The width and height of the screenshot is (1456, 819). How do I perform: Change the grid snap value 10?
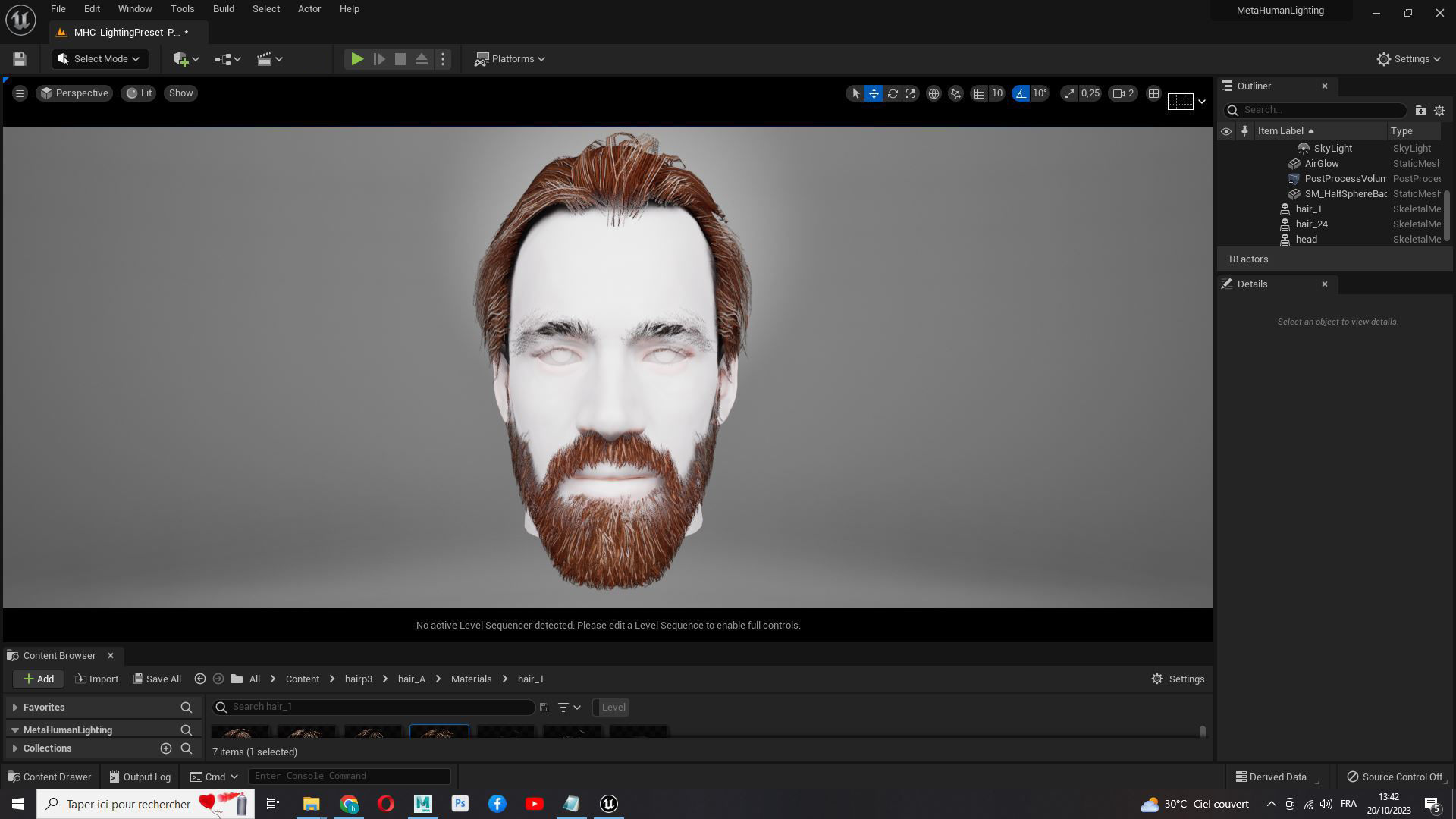pos(997,93)
